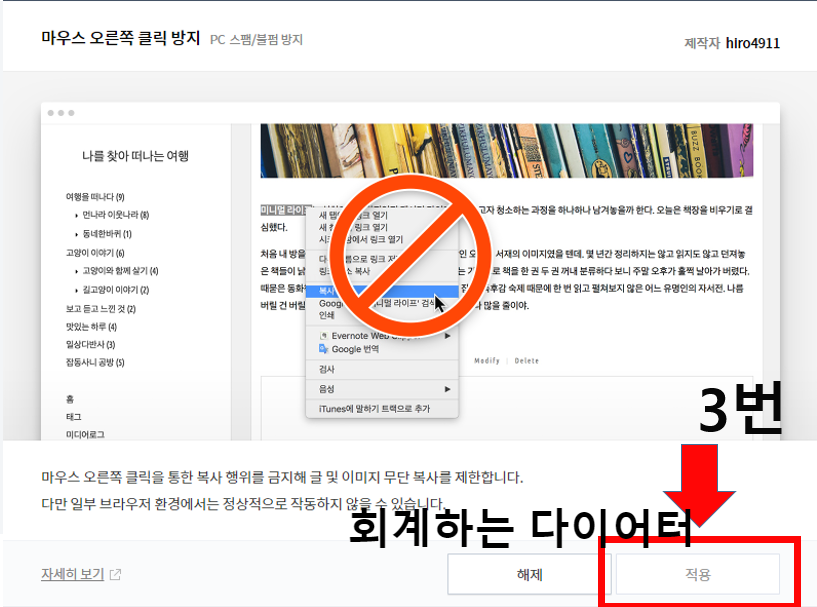The width and height of the screenshot is (817, 607).
Task: Click the 적용 button
Action: 698,574
